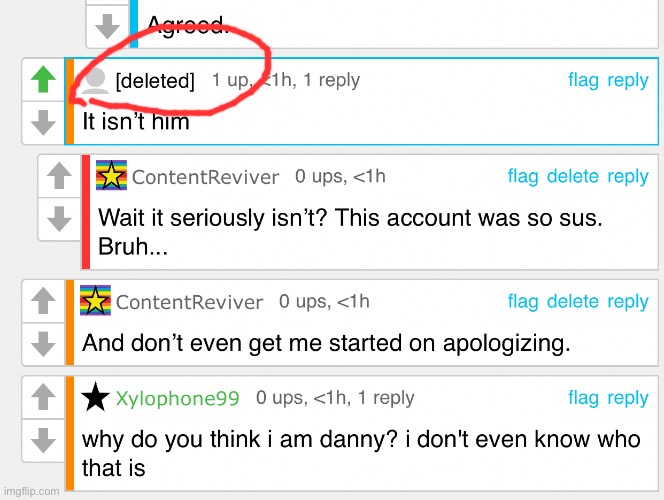Flag the deleted user's comment

pyautogui.click(x=583, y=80)
